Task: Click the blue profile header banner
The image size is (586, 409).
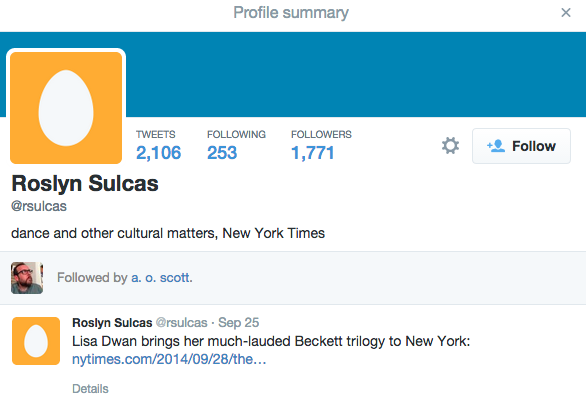Action: 355,74
